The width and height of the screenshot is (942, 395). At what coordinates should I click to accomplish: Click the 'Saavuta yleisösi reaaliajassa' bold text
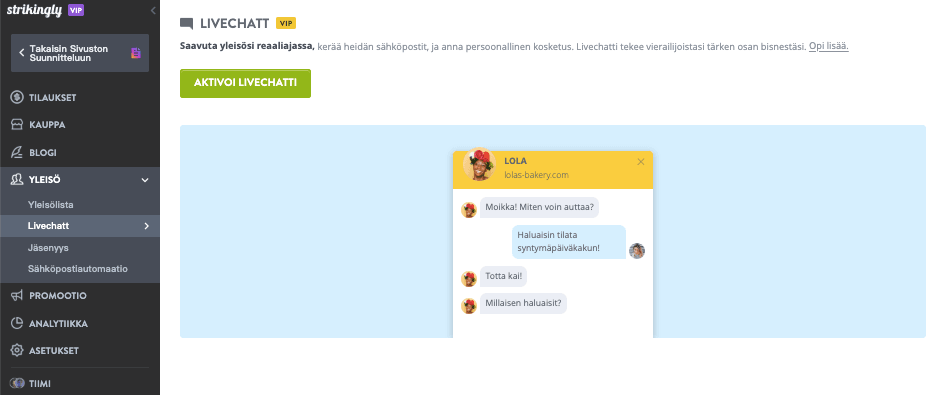(247, 46)
